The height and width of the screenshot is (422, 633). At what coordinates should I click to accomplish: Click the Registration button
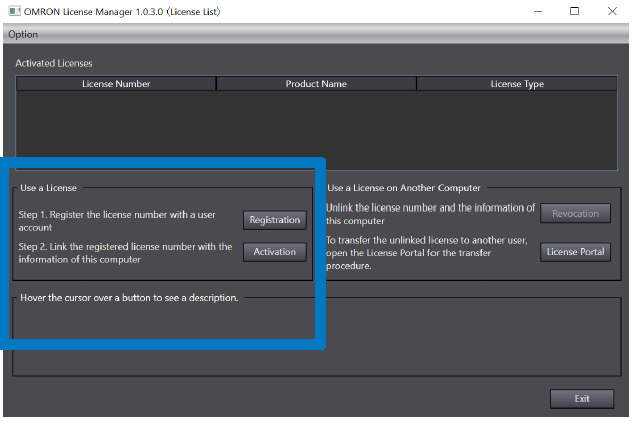coord(275,220)
